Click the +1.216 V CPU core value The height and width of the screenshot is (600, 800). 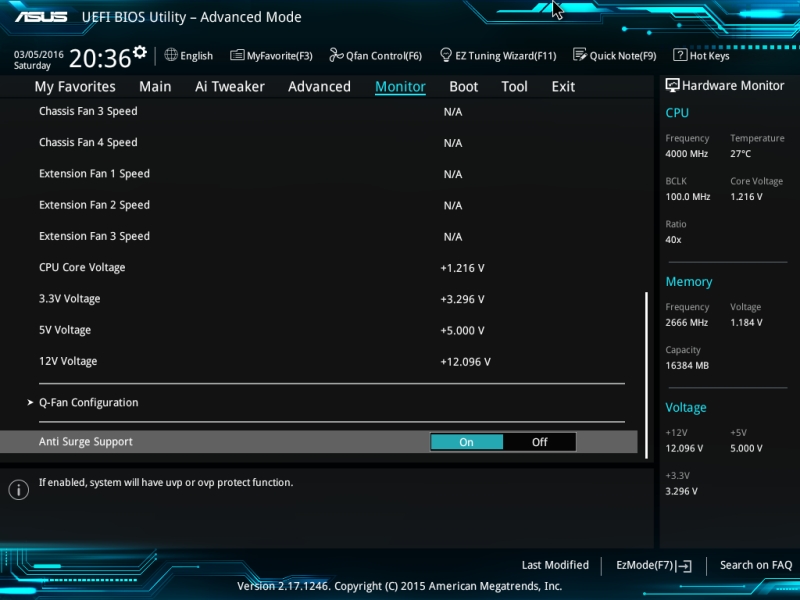pyautogui.click(x=462, y=268)
